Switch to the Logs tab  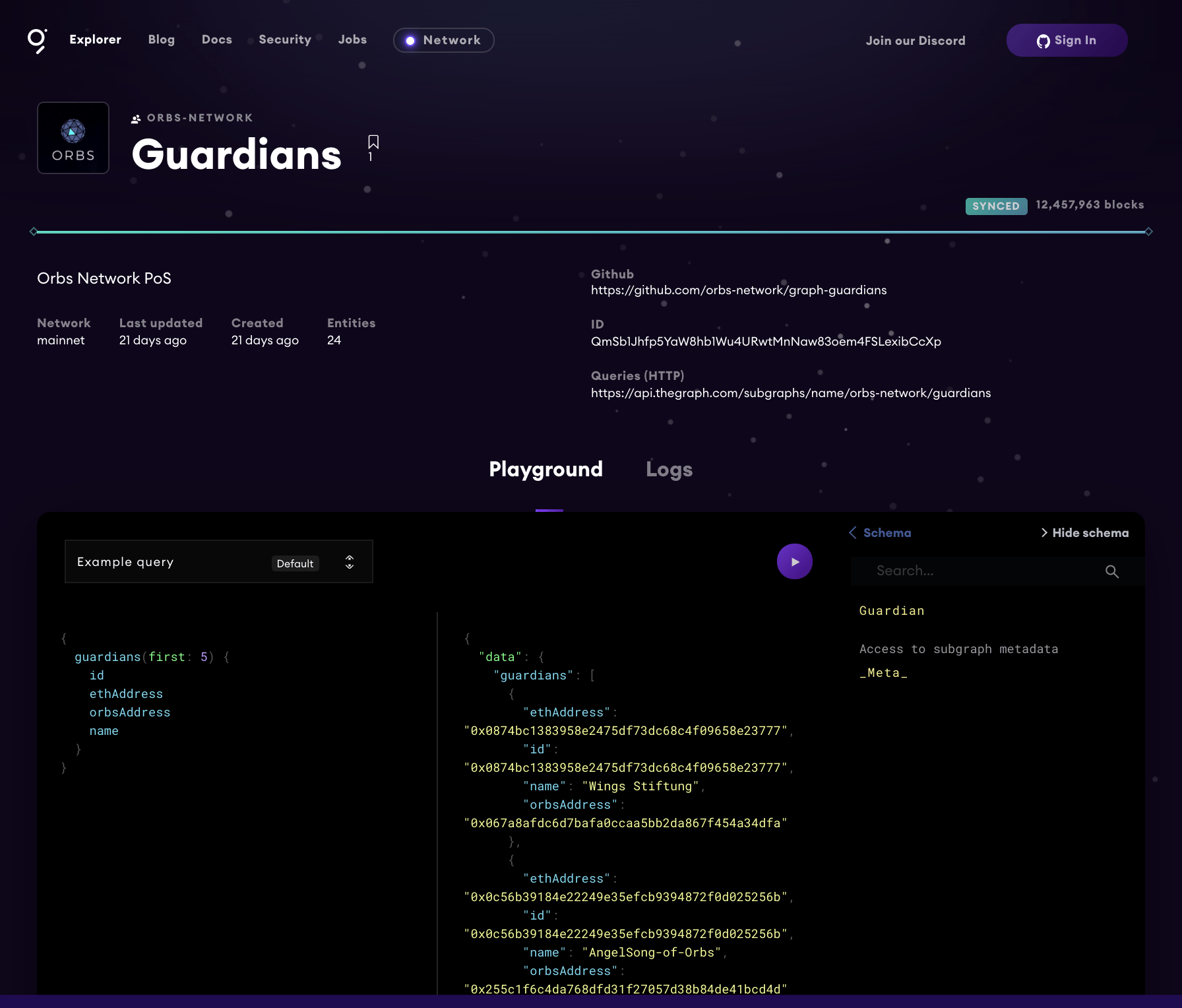click(669, 469)
